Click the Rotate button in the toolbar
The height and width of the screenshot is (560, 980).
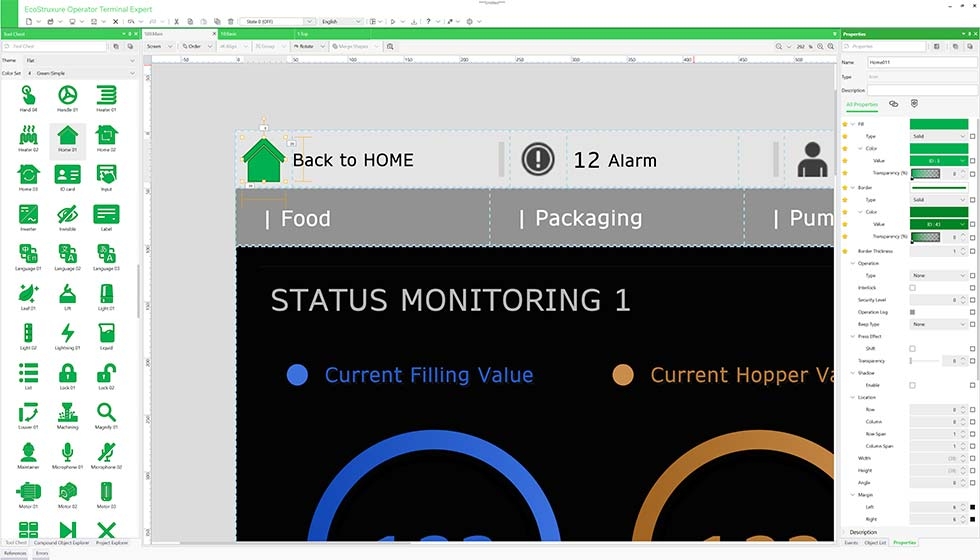tap(304, 46)
